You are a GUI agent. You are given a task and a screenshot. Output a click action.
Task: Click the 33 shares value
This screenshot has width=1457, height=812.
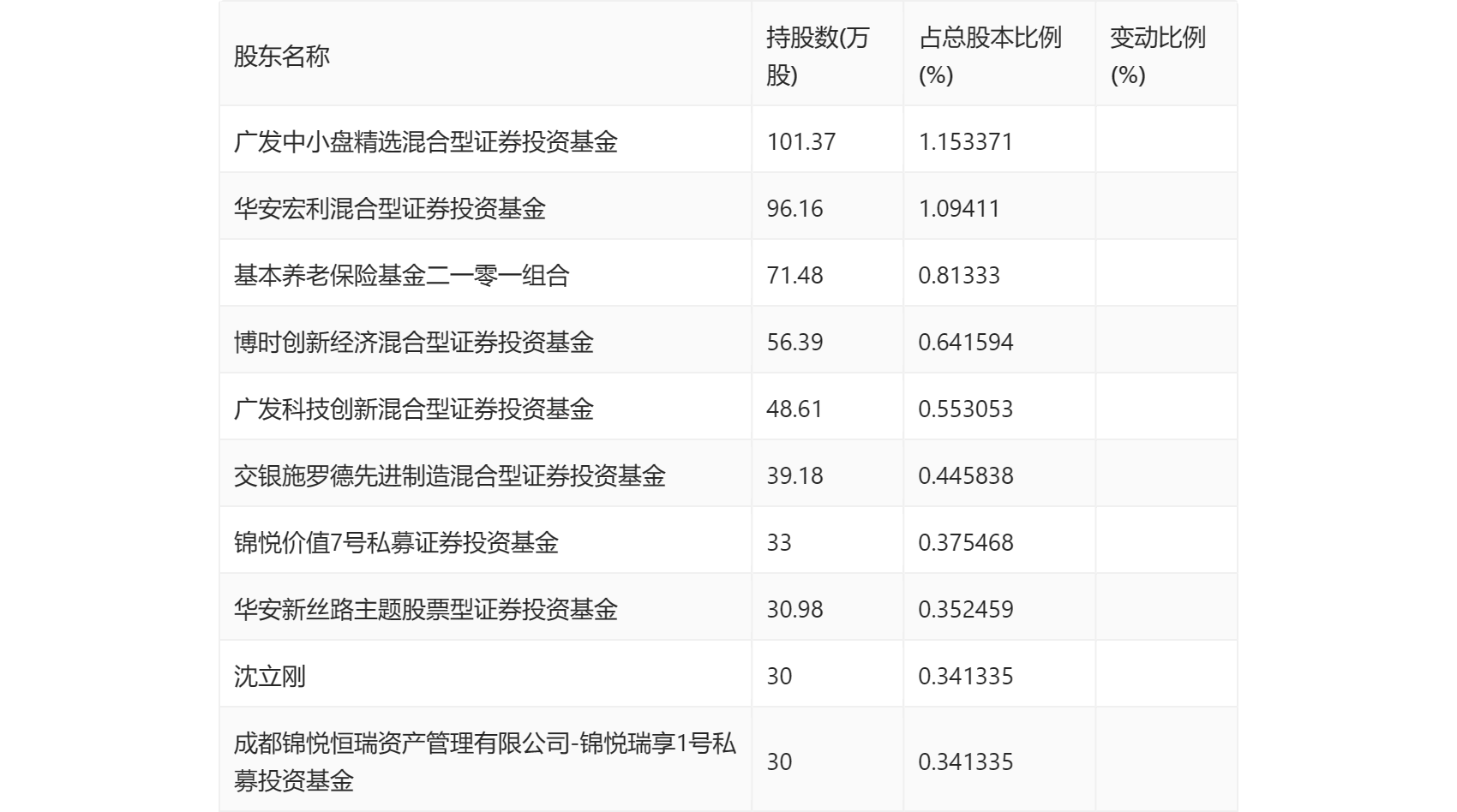pos(779,542)
